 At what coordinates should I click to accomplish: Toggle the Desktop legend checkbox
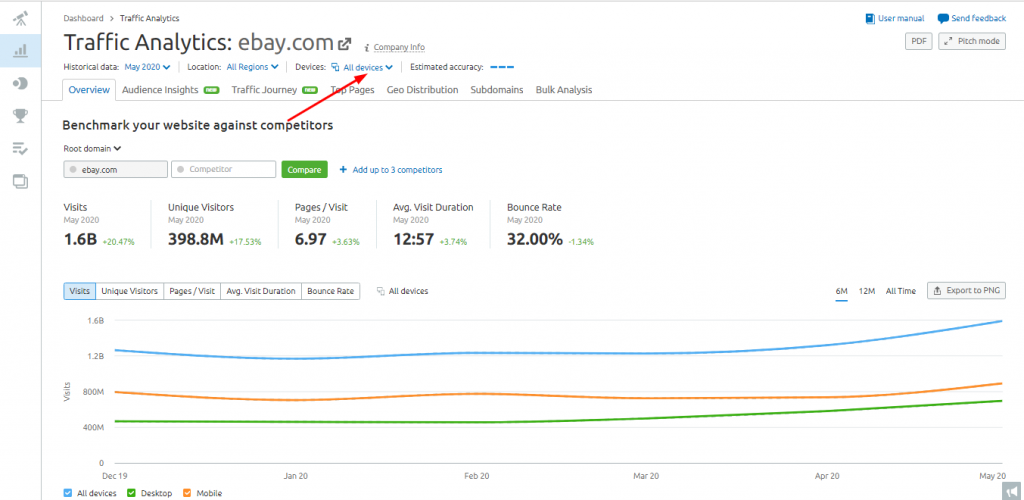pyautogui.click(x=131, y=493)
